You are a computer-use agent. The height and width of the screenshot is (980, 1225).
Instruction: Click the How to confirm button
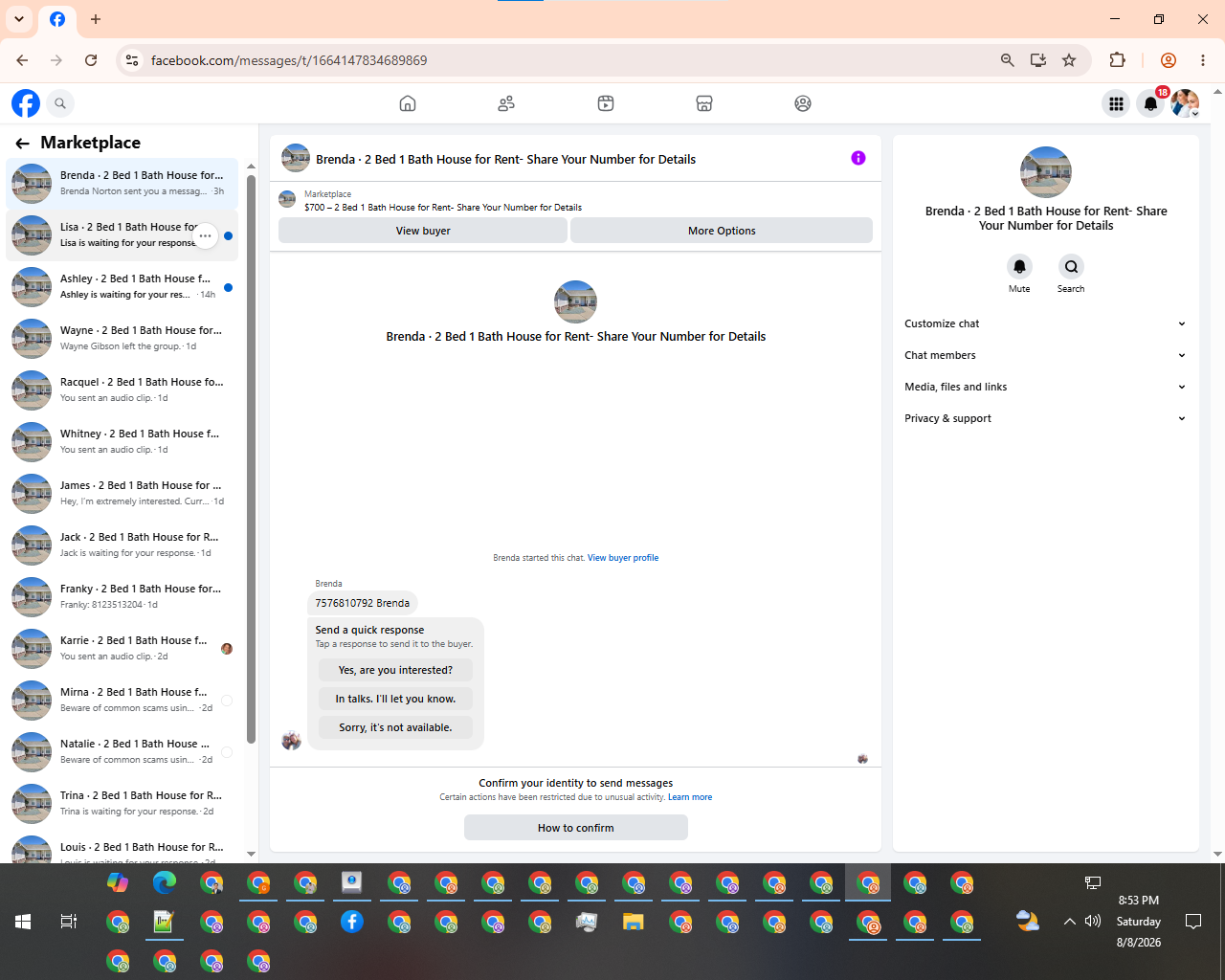(x=576, y=828)
